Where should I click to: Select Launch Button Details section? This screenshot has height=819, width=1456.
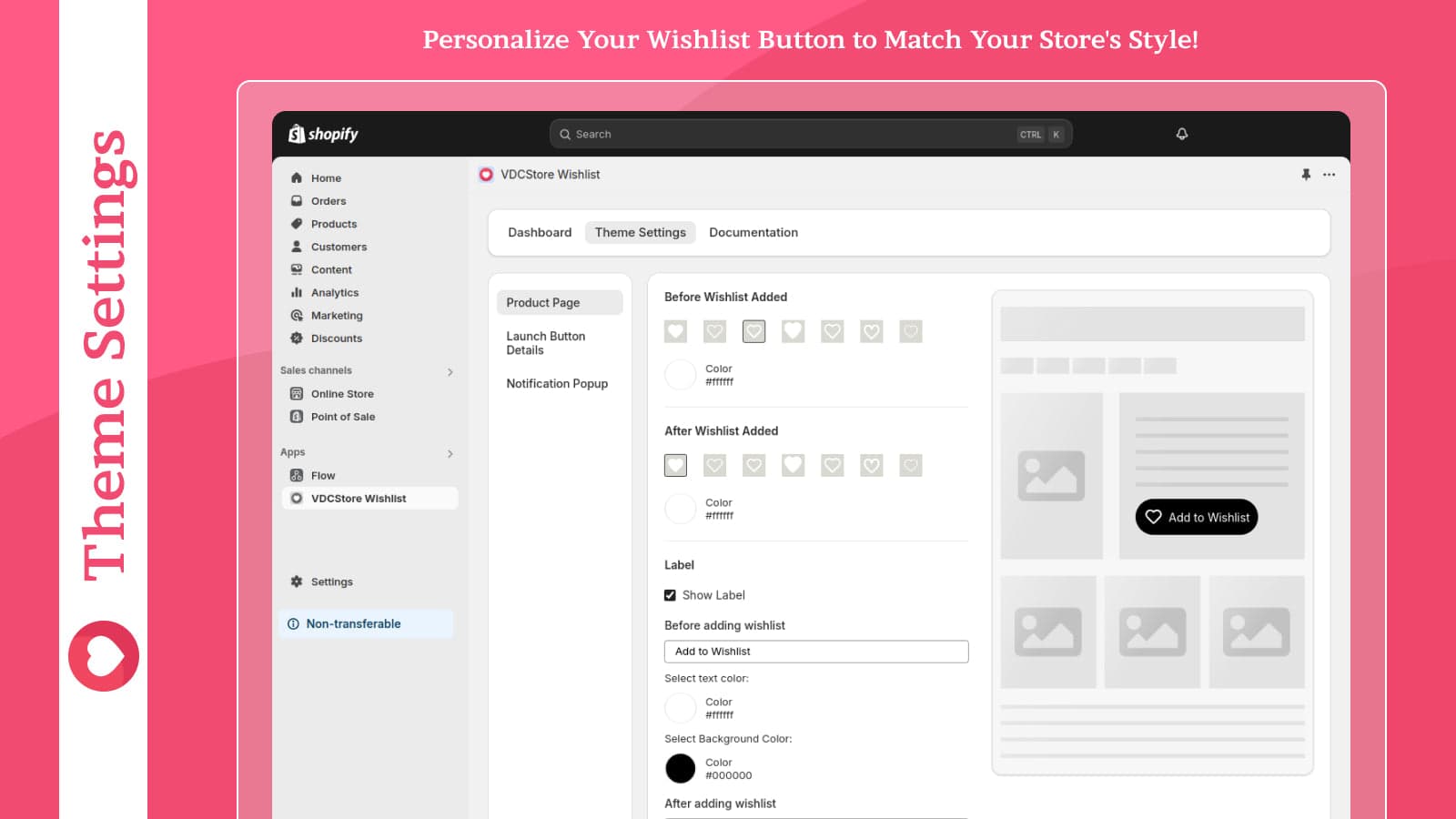pos(546,343)
